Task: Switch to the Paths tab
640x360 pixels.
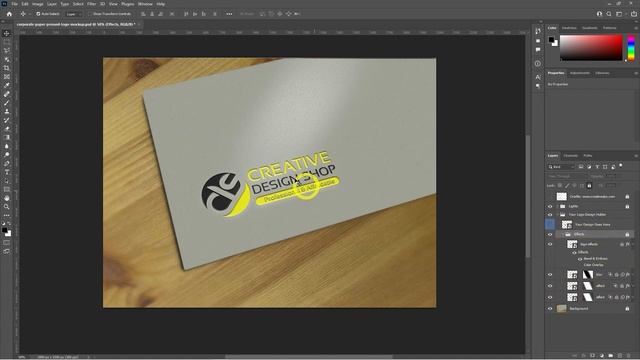Action: (x=588, y=156)
